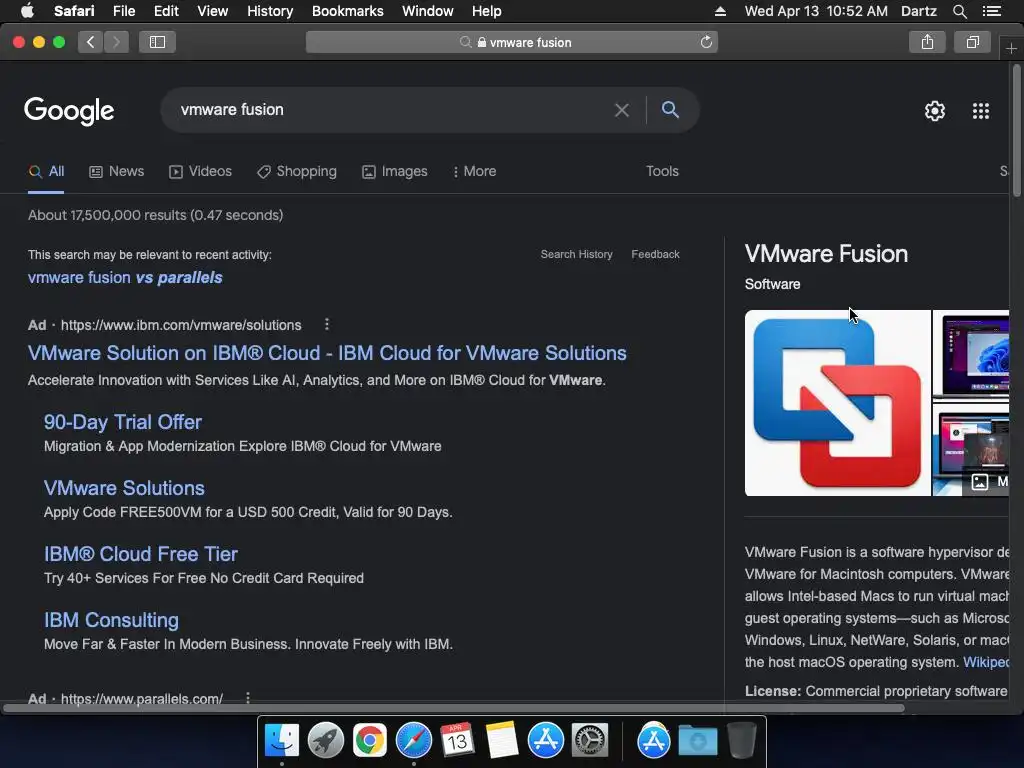
Task: Click the Wikipedia link in the knowledge panel
Action: tap(986, 662)
